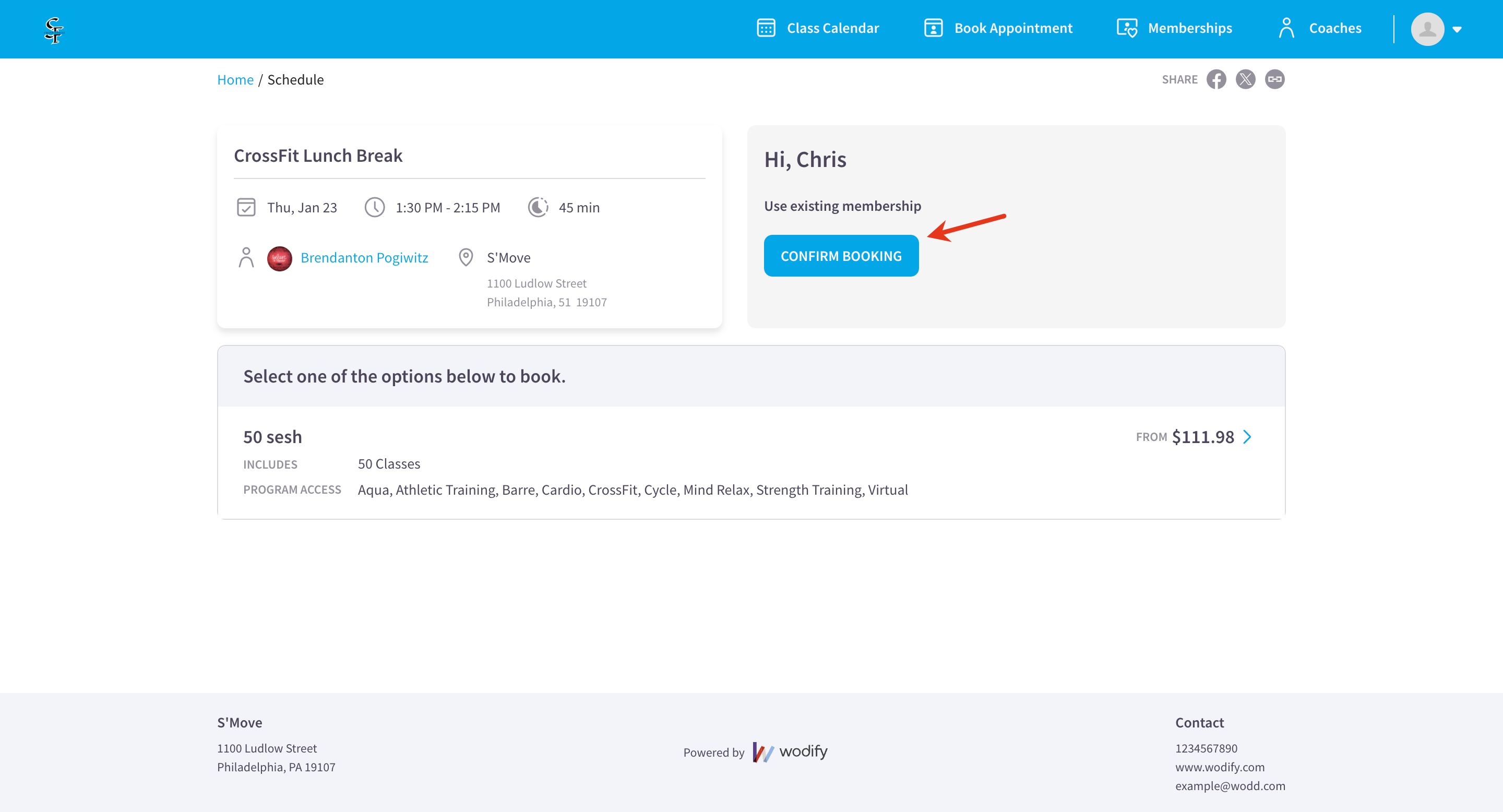Click the '50 Classes' includes value
The height and width of the screenshot is (812, 1503).
389,464
